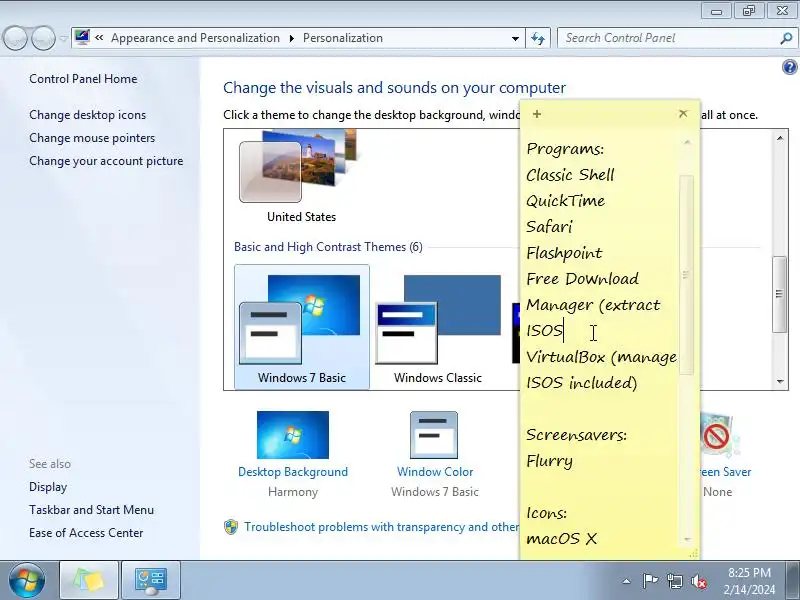Click the theme list scroll up arrow
The height and width of the screenshot is (600, 800).
click(780, 138)
